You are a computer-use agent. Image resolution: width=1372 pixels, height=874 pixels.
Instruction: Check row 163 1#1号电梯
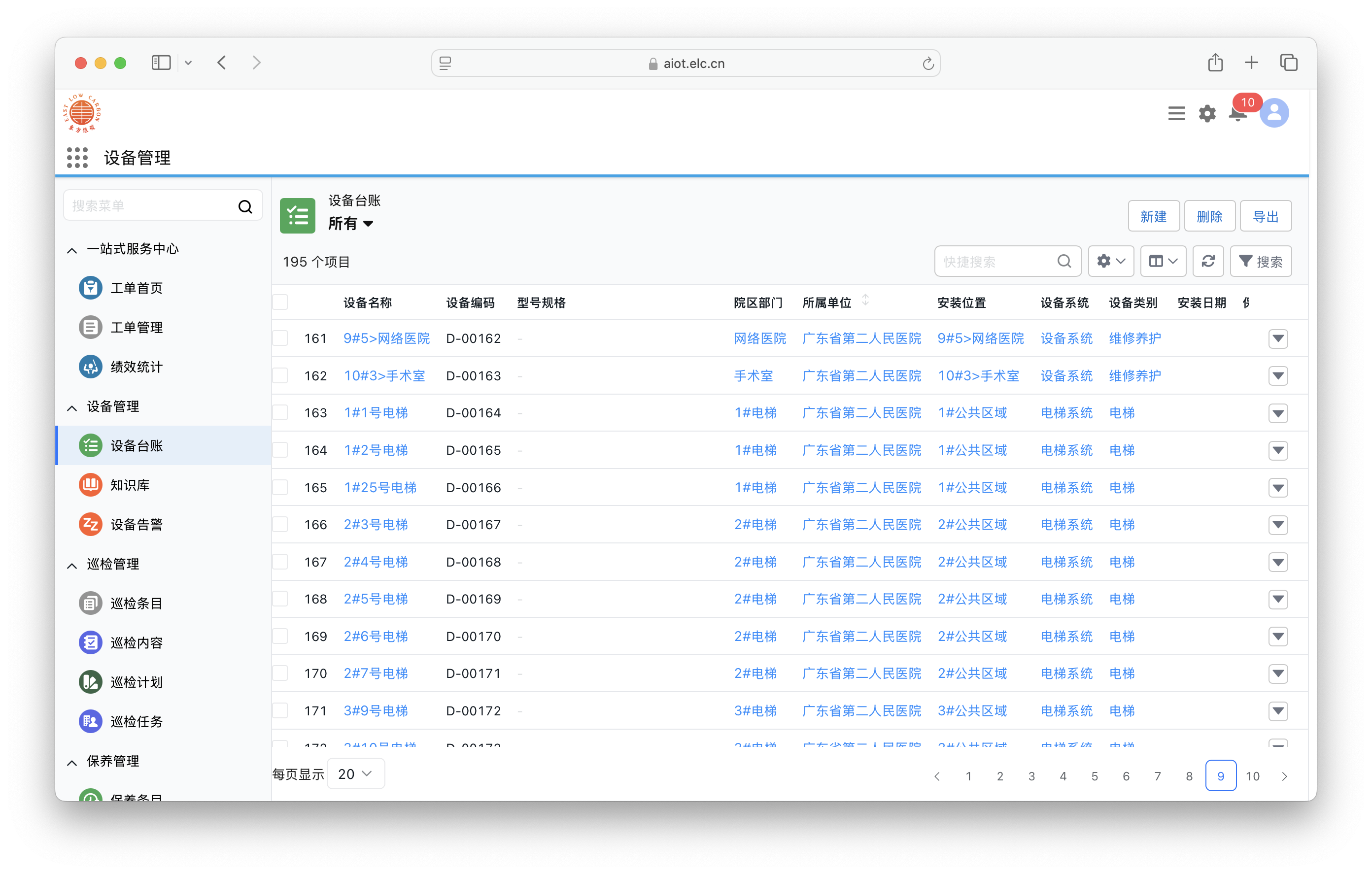click(280, 412)
